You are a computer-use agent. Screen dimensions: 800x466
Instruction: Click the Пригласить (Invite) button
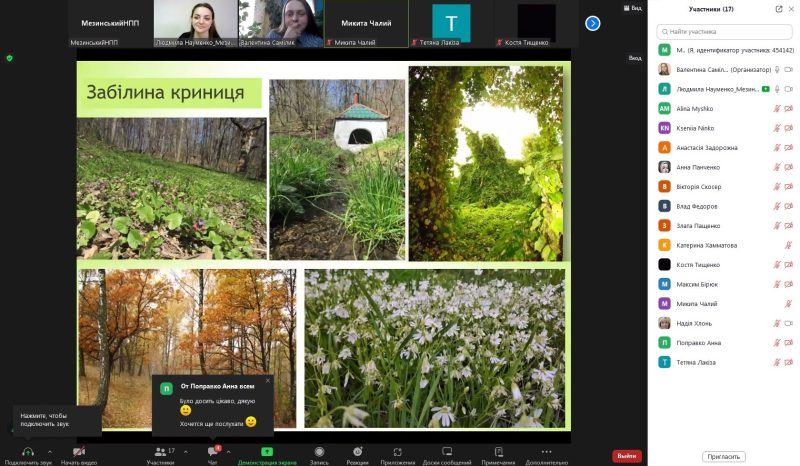(724, 456)
